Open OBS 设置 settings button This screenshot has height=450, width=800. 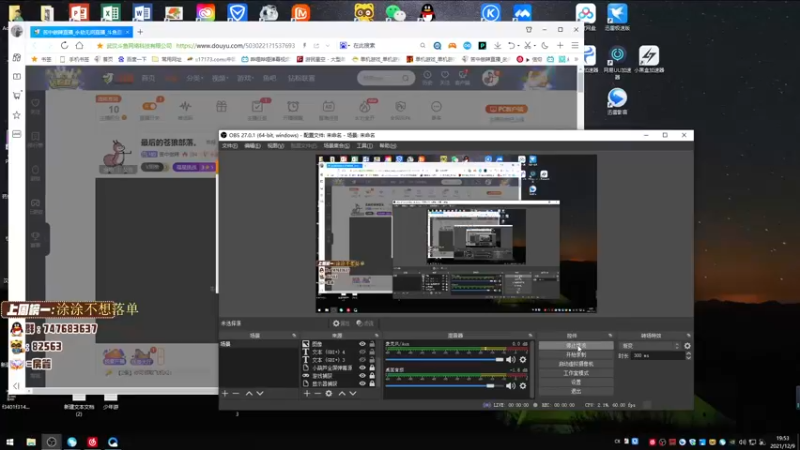(x=576, y=382)
